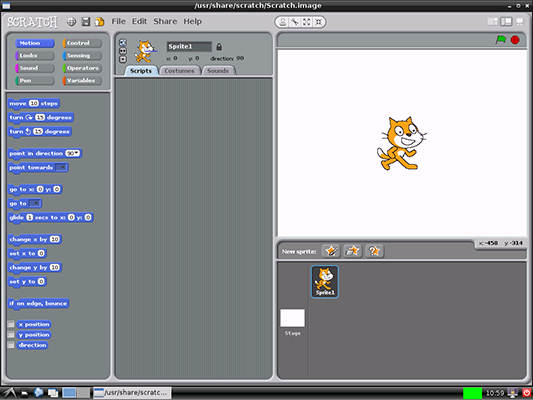The height and width of the screenshot is (400, 533).
Task: Switch to the Costumes tab
Action: 179,71
